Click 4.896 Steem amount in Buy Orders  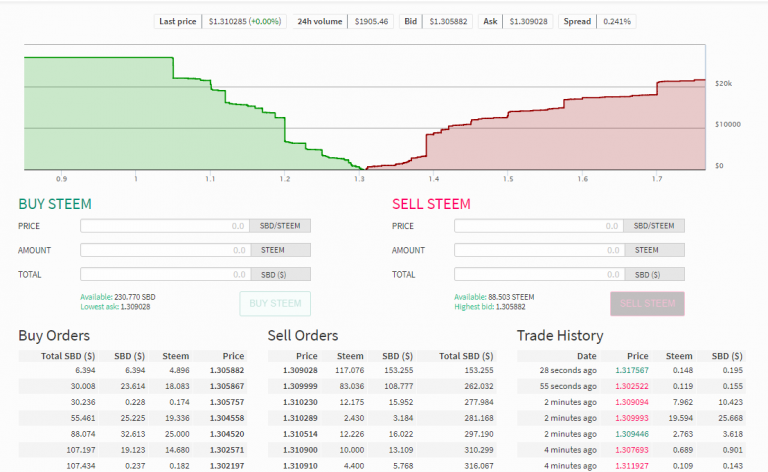pyautogui.click(x=179, y=370)
